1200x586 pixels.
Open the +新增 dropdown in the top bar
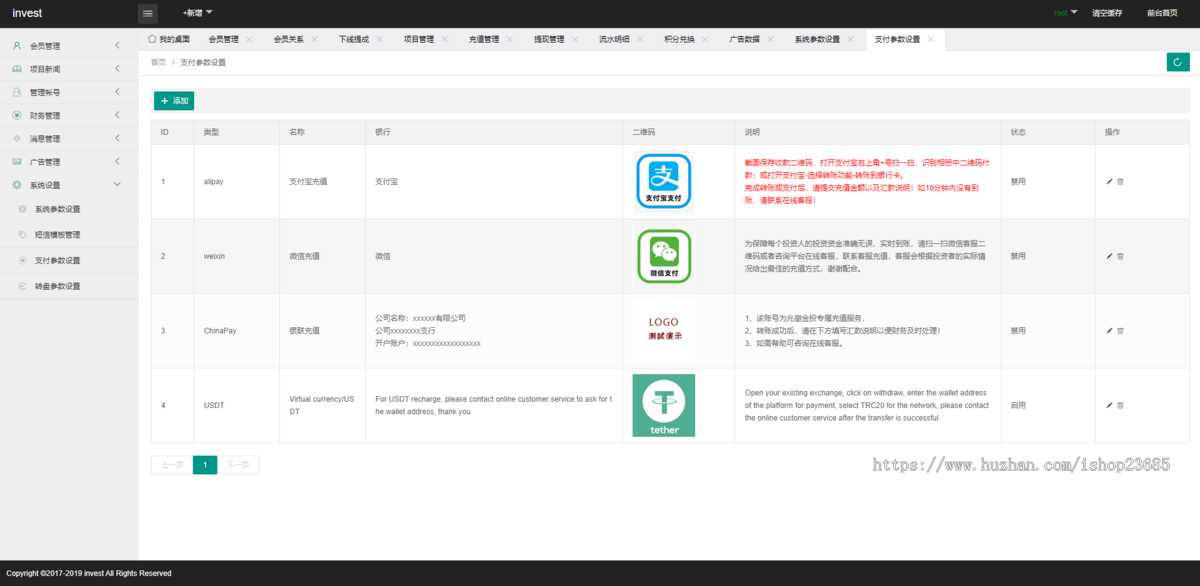(x=198, y=13)
